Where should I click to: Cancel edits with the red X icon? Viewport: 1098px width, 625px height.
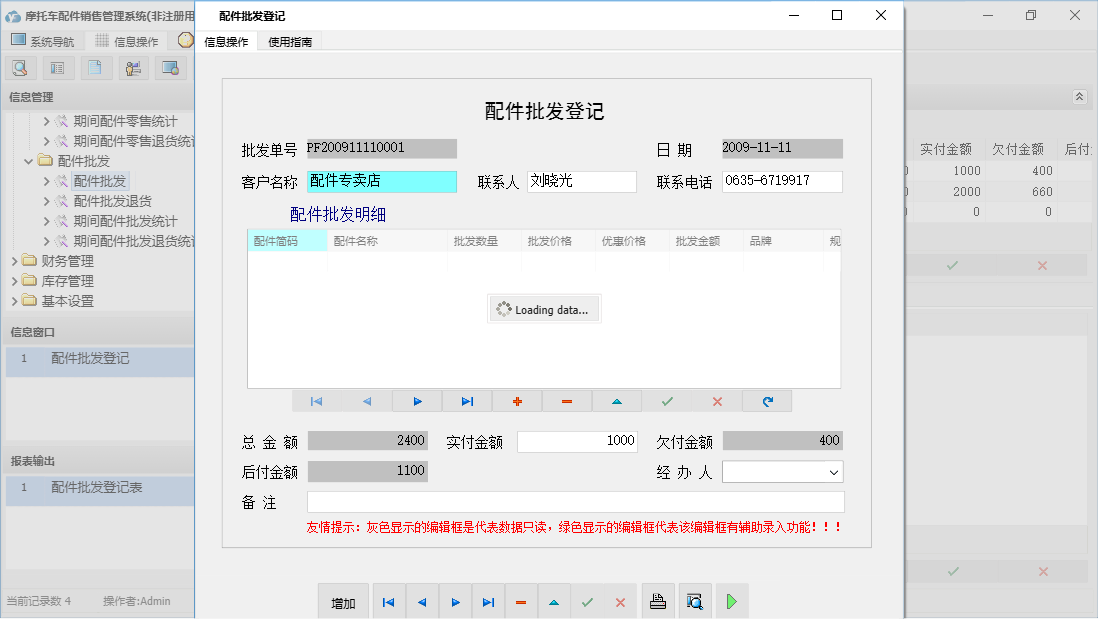tap(717, 400)
